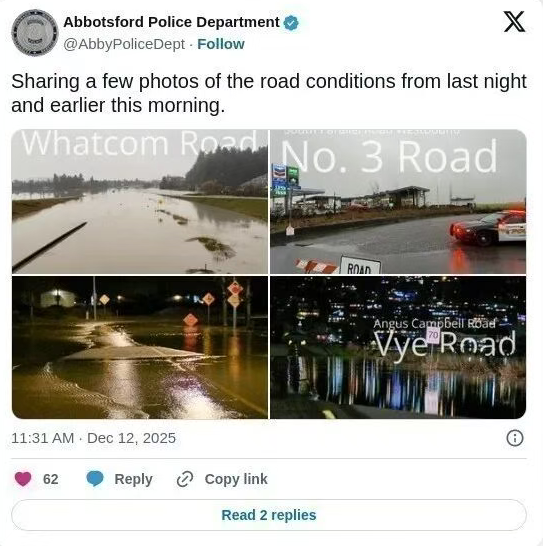Follow the AbbyPoliceDept account

click(x=221, y=44)
